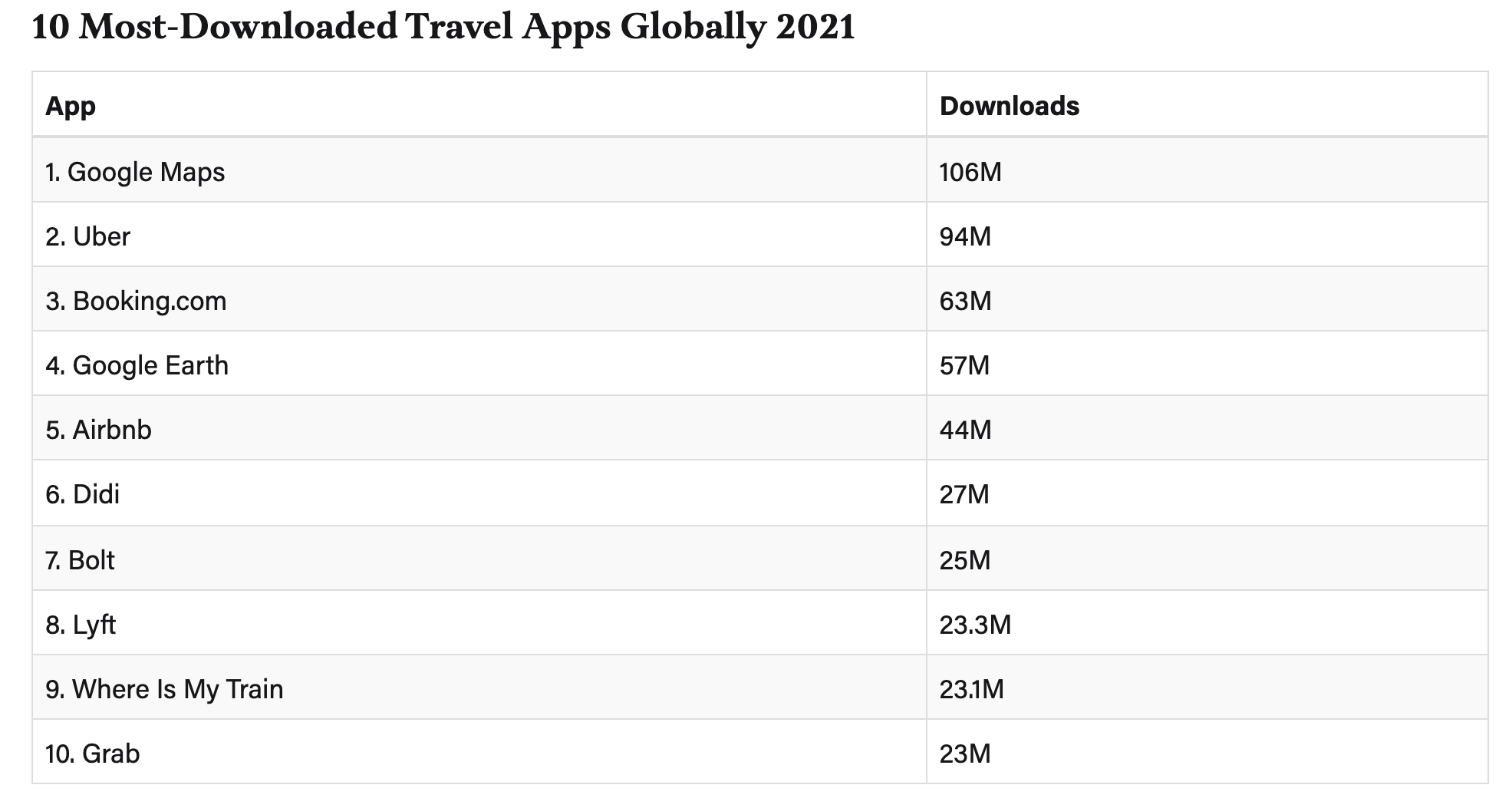Image resolution: width=1512 pixels, height=808 pixels.
Task: Select the '44M' downloads value
Action: coord(965,430)
